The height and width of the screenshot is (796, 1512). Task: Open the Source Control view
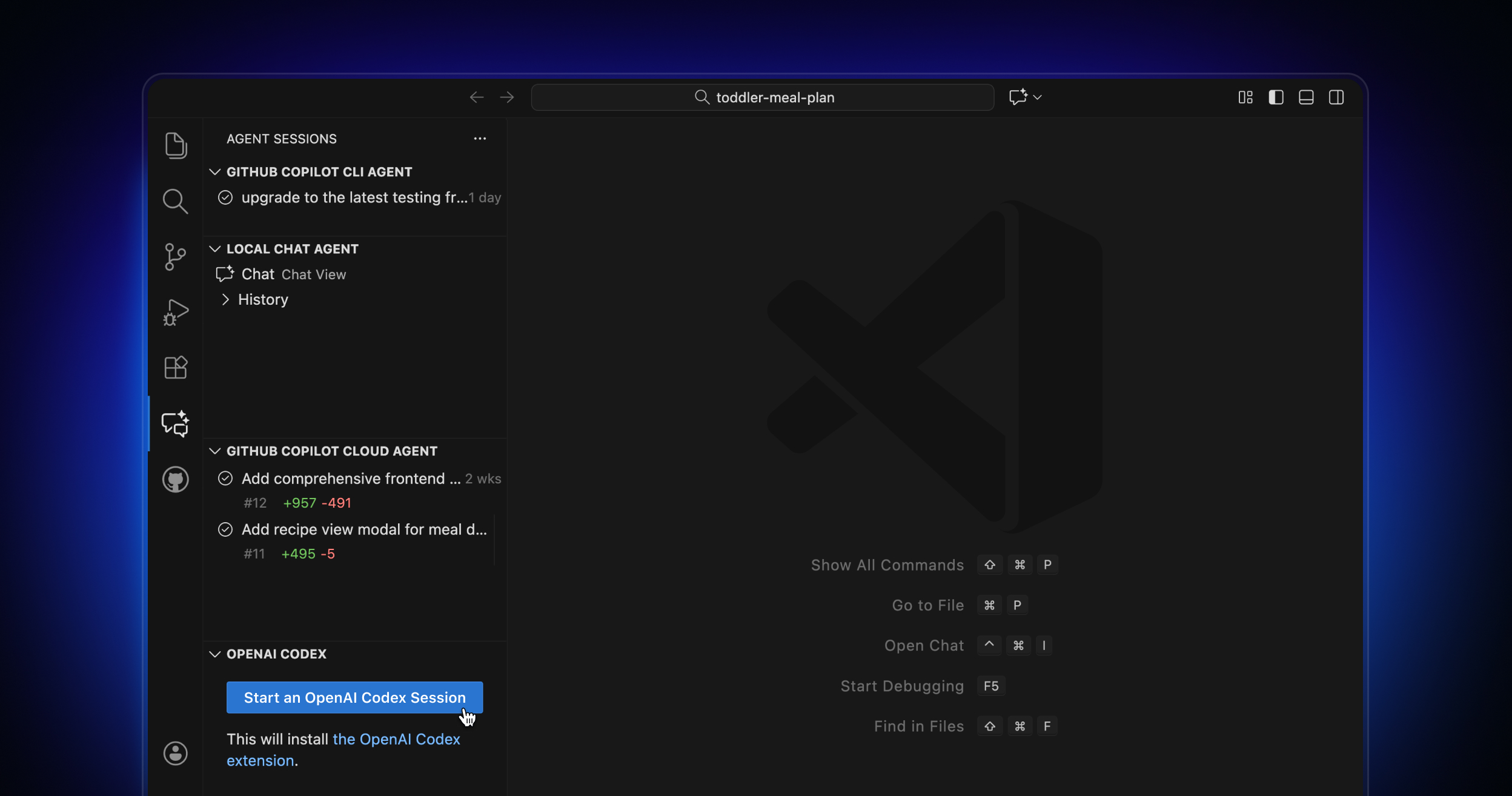(175, 257)
